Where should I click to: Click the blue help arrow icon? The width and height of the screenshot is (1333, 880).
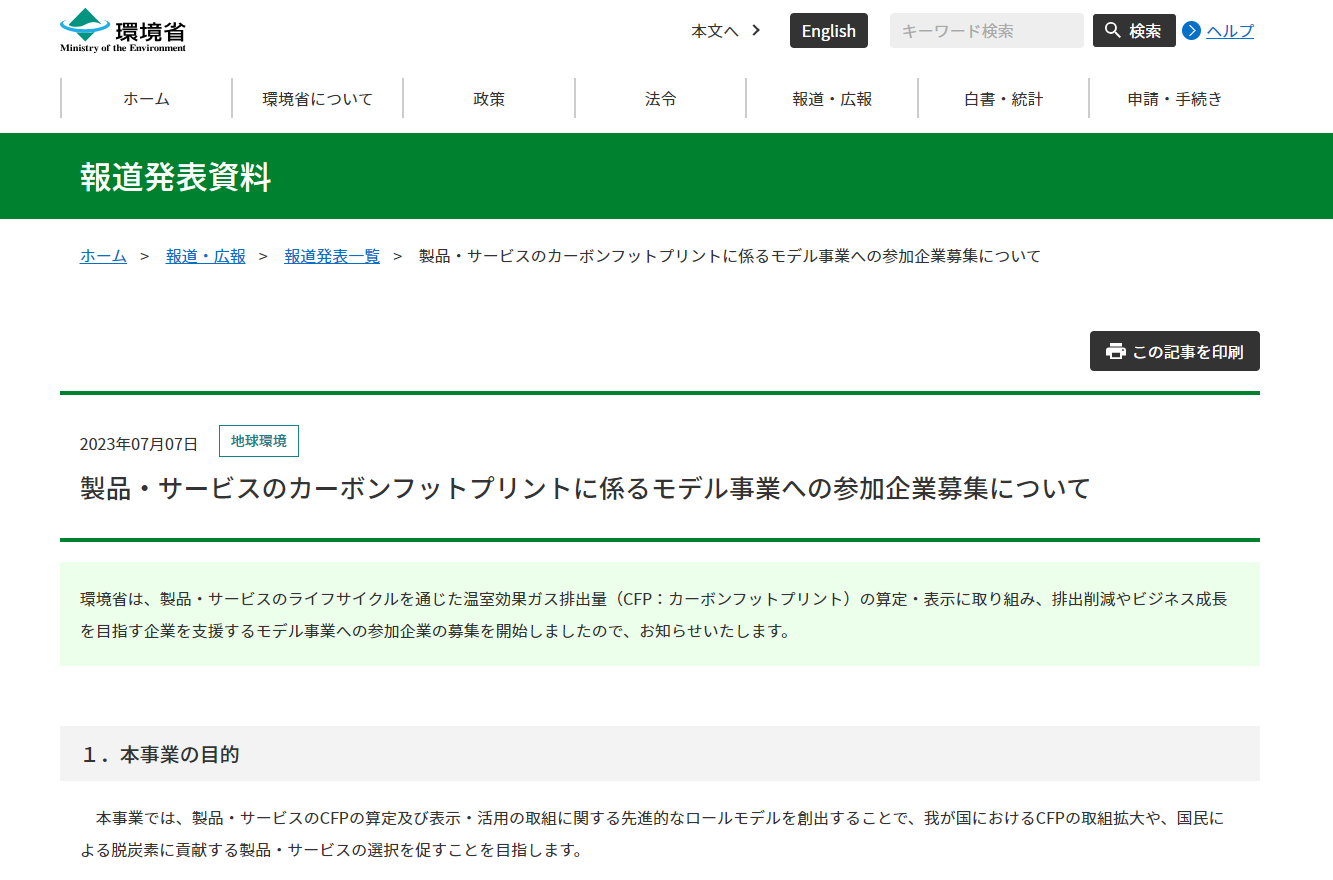pos(1191,31)
